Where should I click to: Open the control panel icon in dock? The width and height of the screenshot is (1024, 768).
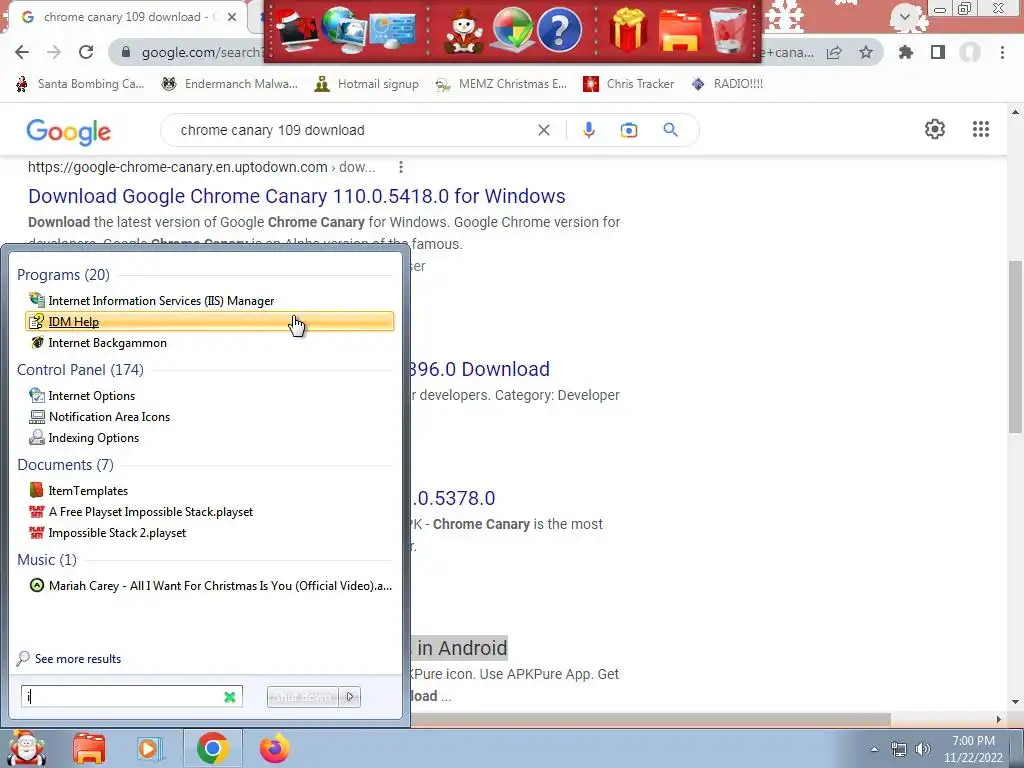(392, 31)
